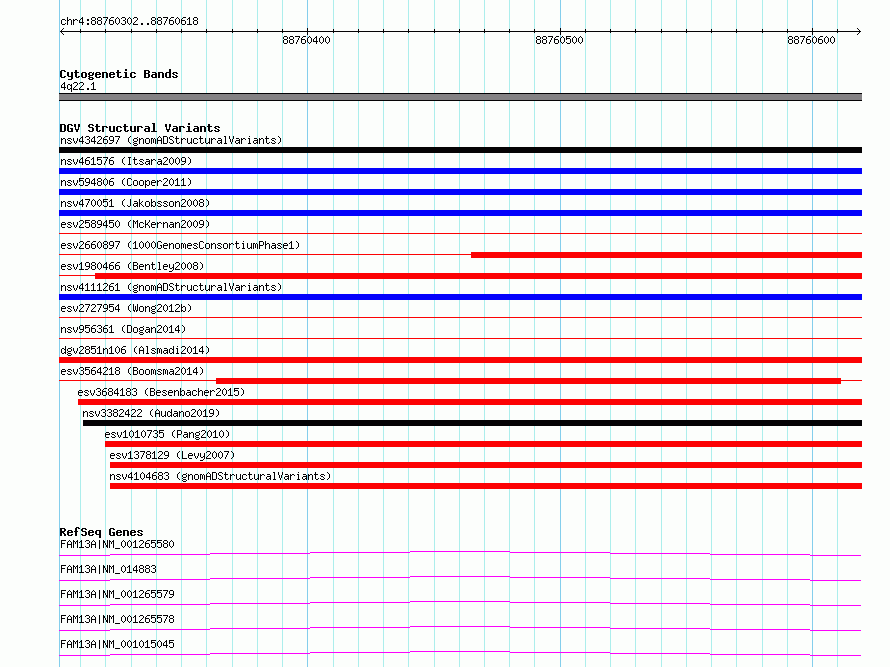Select the gray 4q22.1 cytogenetic band bar

pos(460,97)
